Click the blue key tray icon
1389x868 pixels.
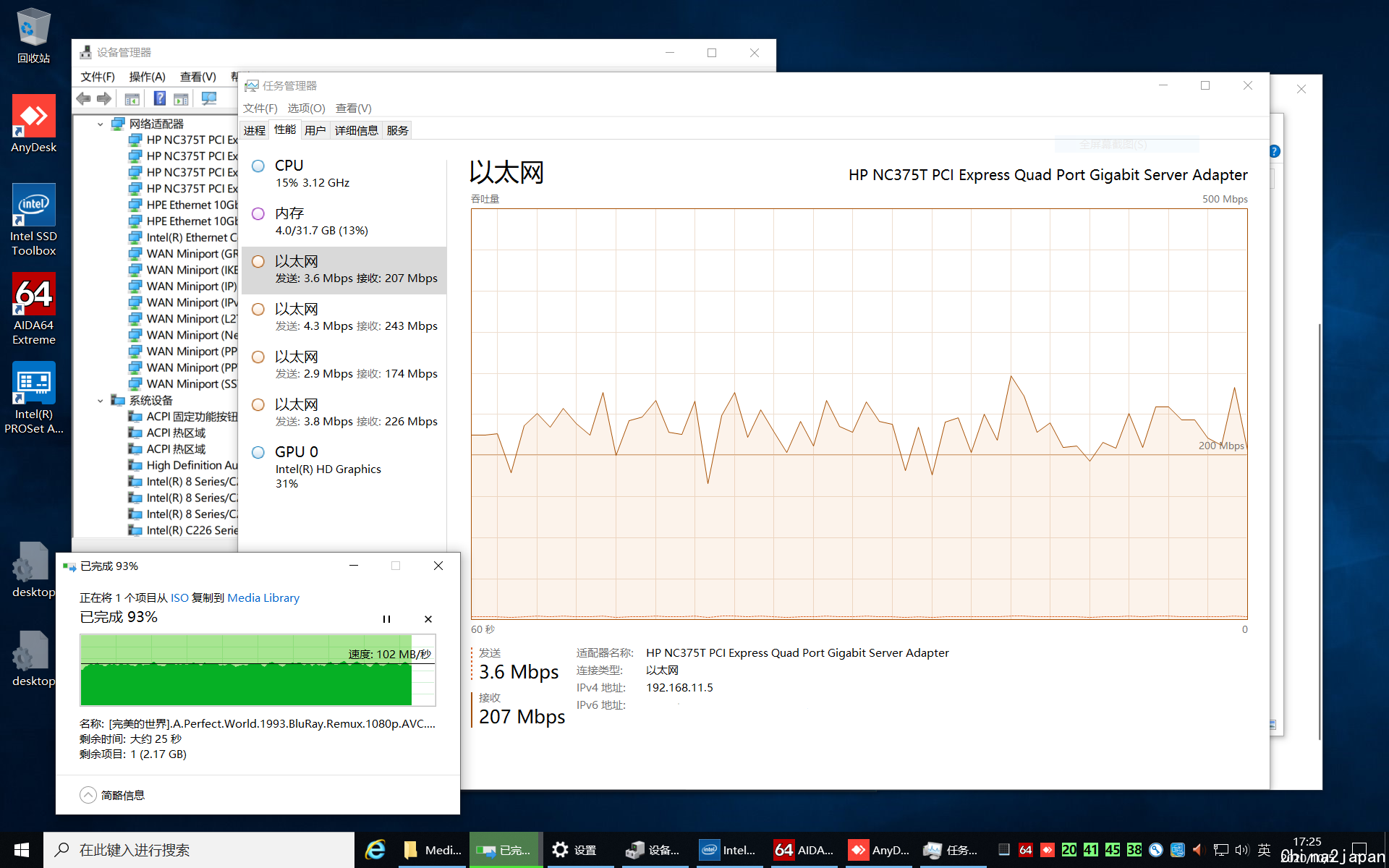(1156, 850)
